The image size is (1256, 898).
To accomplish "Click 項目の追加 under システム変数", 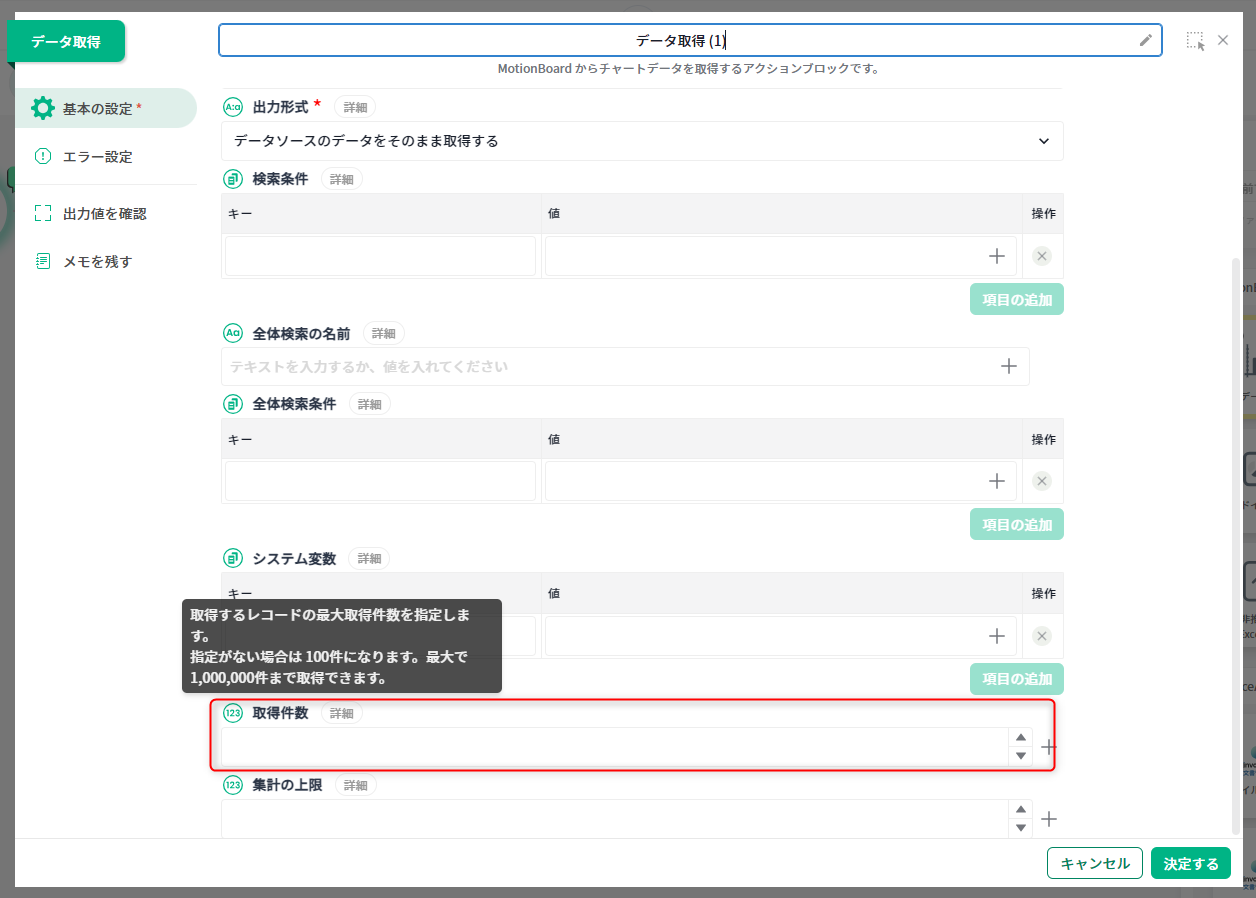I will click(x=1017, y=679).
